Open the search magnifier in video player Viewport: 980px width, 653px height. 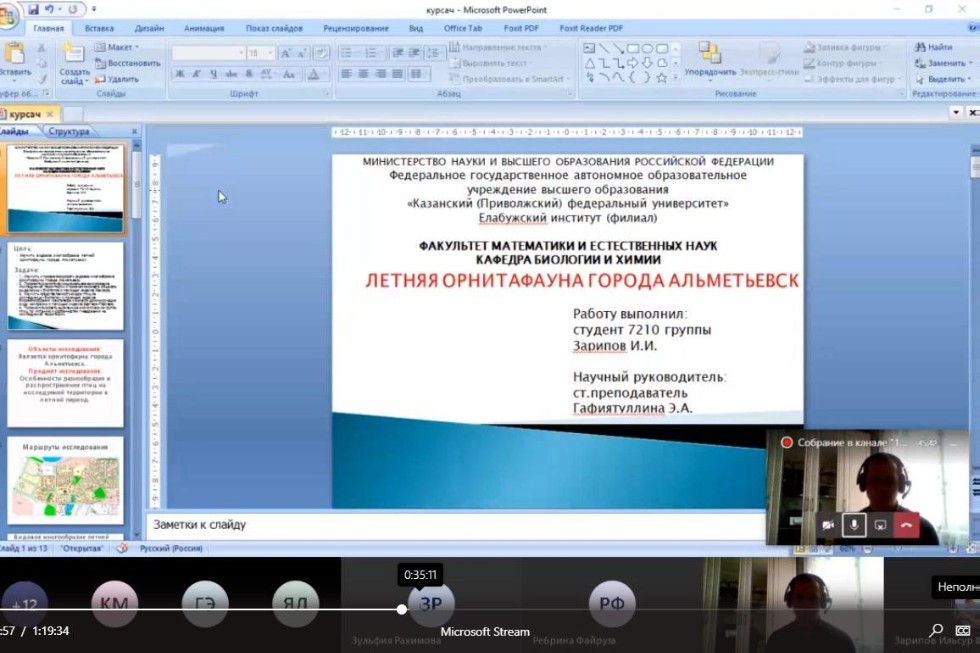pyautogui.click(x=936, y=630)
